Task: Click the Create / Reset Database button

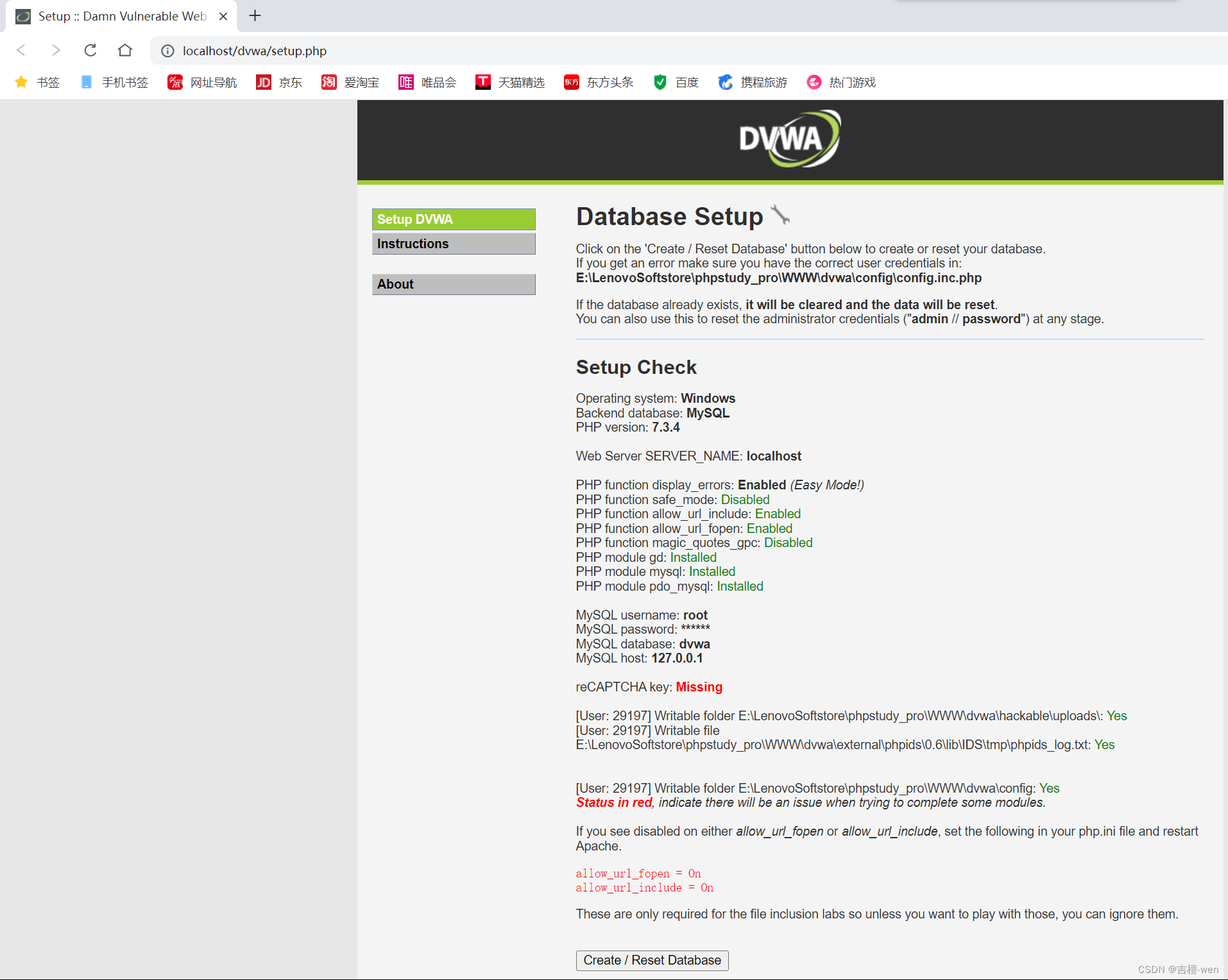Action: click(652, 960)
